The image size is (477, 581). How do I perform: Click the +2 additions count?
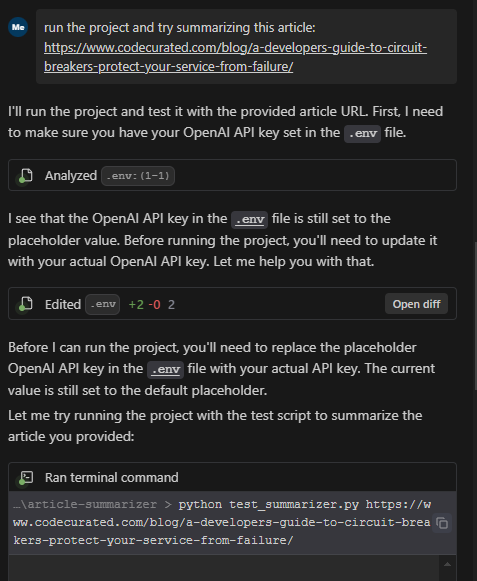136,305
